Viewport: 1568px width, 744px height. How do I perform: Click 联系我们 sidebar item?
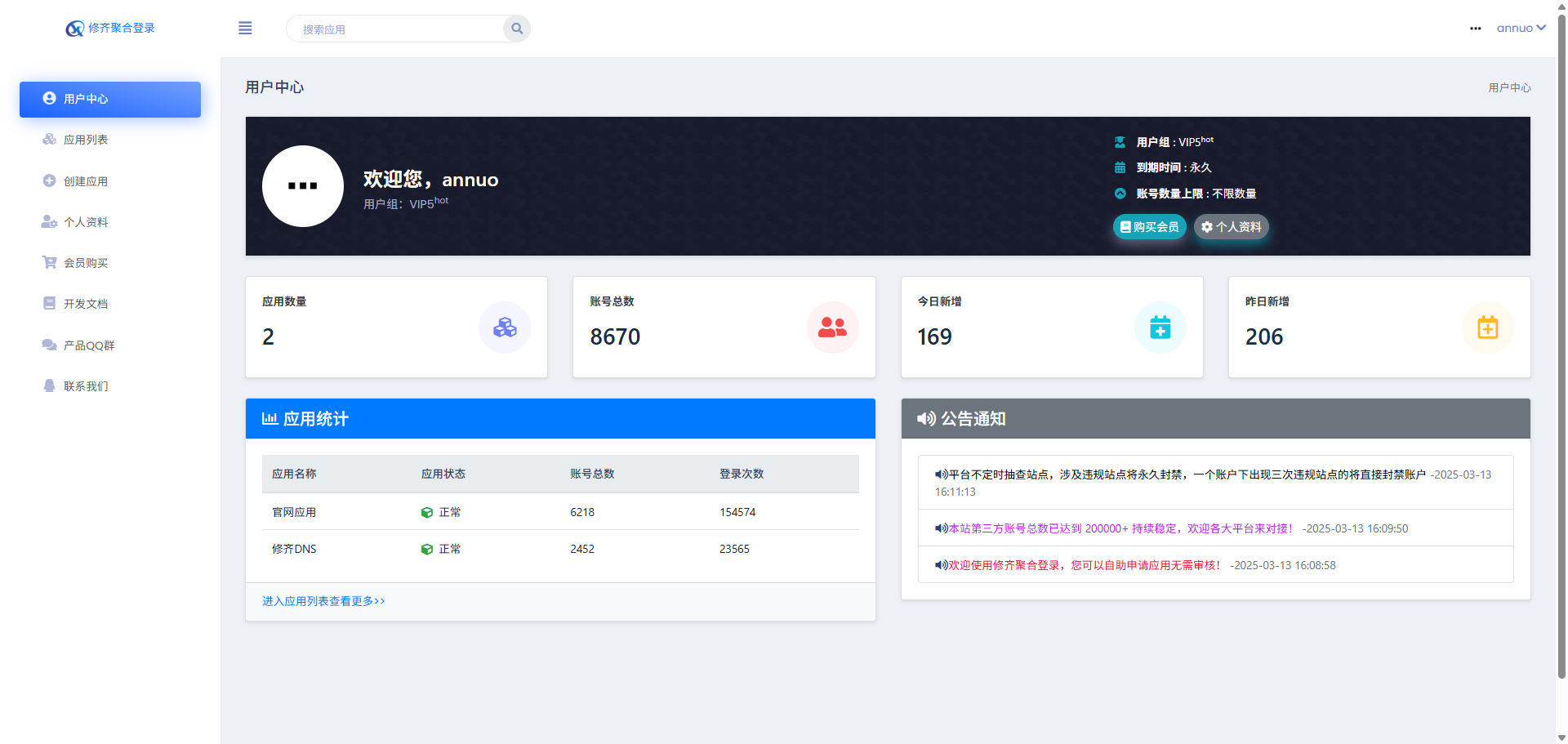point(86,386)
